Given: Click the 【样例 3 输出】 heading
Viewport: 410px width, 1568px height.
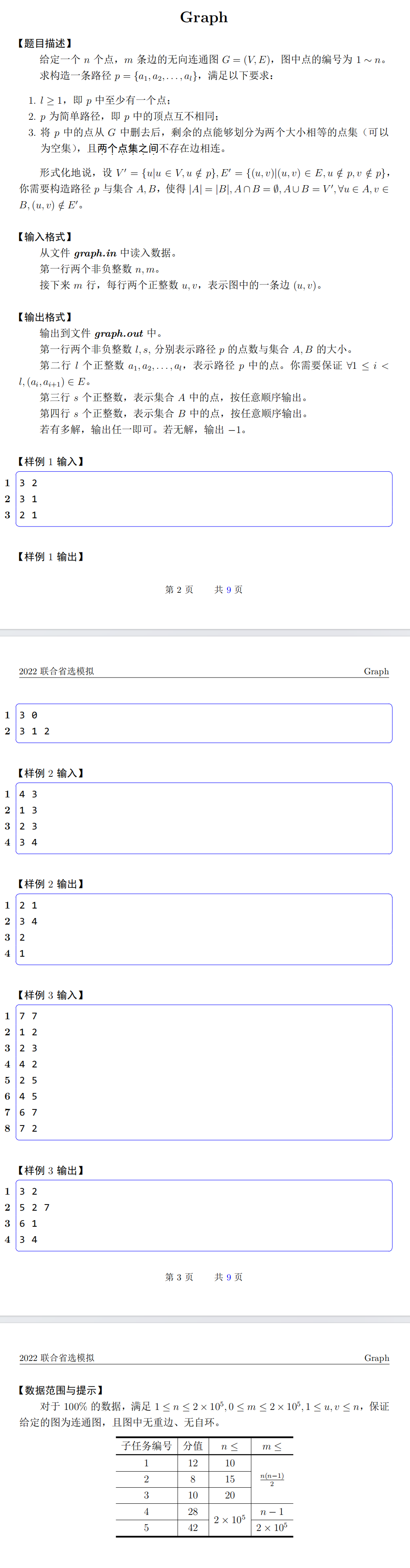Looking at the screenshot, I should (51, 1170).
